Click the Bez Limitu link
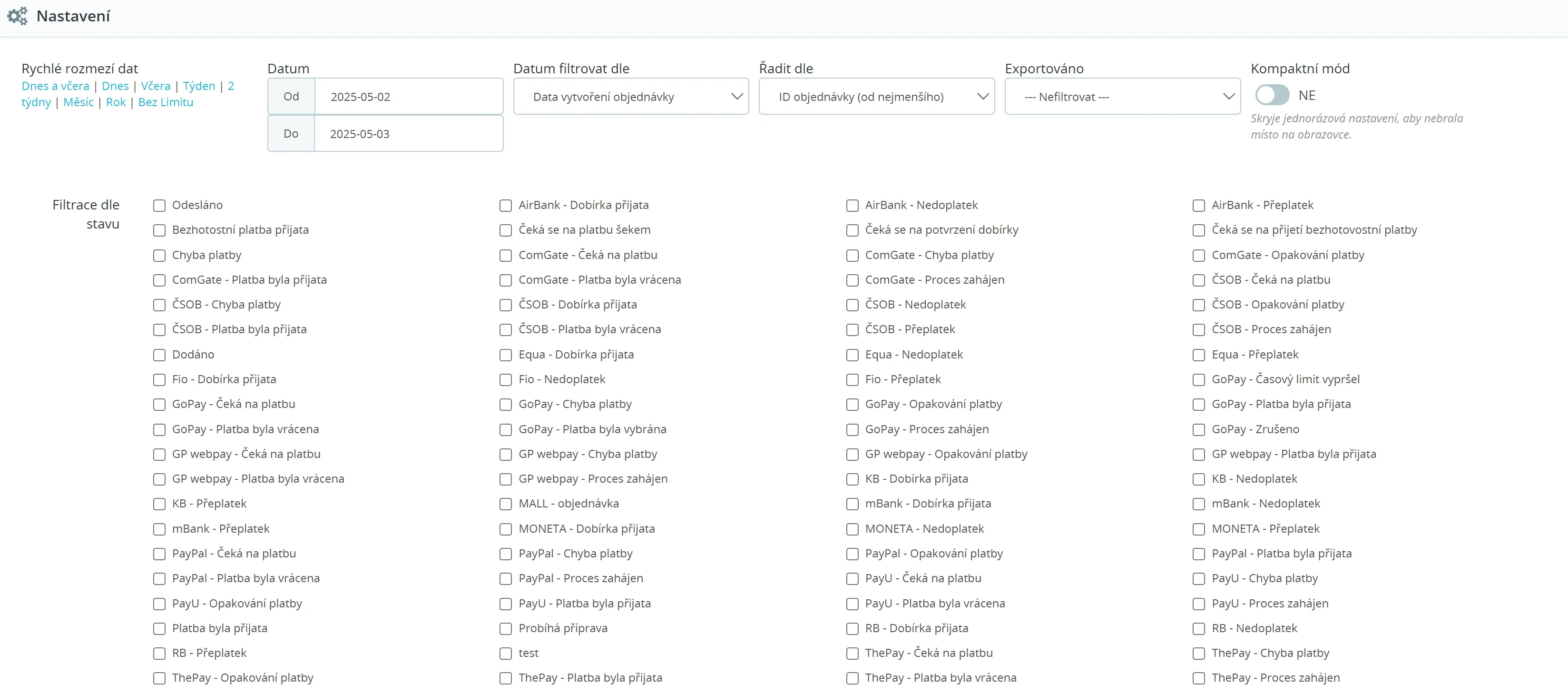The width and height of the screenshot is (1568, 695). click(166, 102)
